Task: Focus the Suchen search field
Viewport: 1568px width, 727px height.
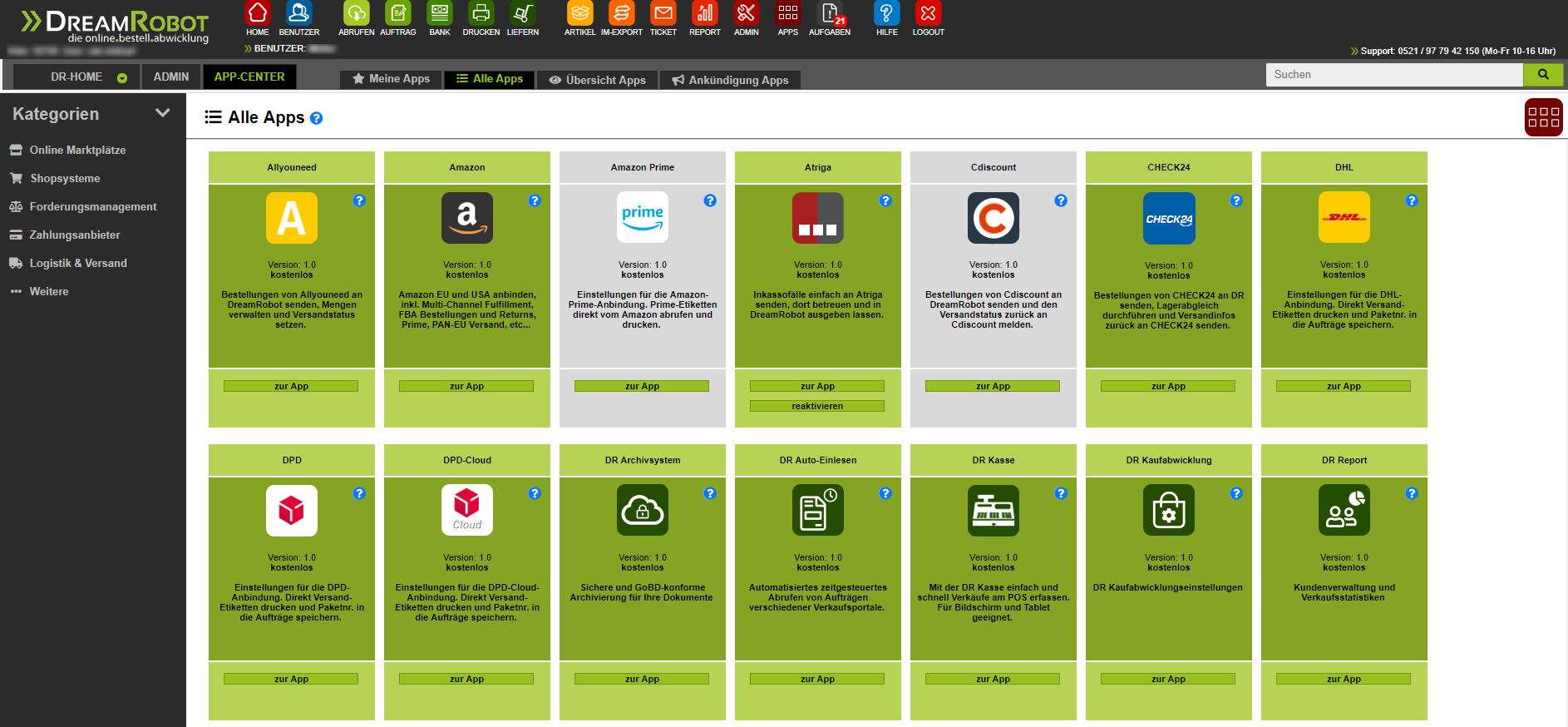Action: pos(1394,74)
